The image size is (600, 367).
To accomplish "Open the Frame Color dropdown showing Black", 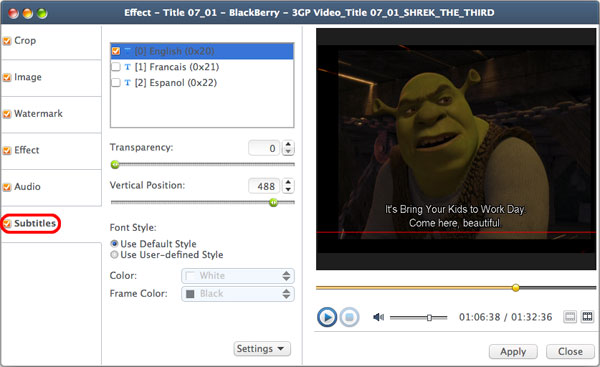I will (x=238, y=294).
